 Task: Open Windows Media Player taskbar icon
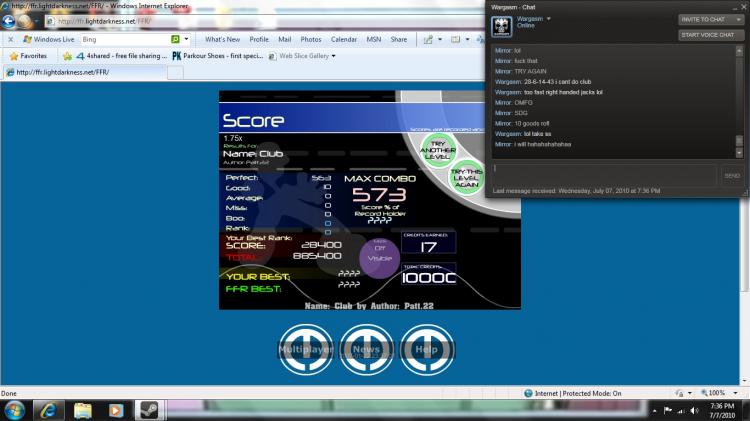coord(115,410)
